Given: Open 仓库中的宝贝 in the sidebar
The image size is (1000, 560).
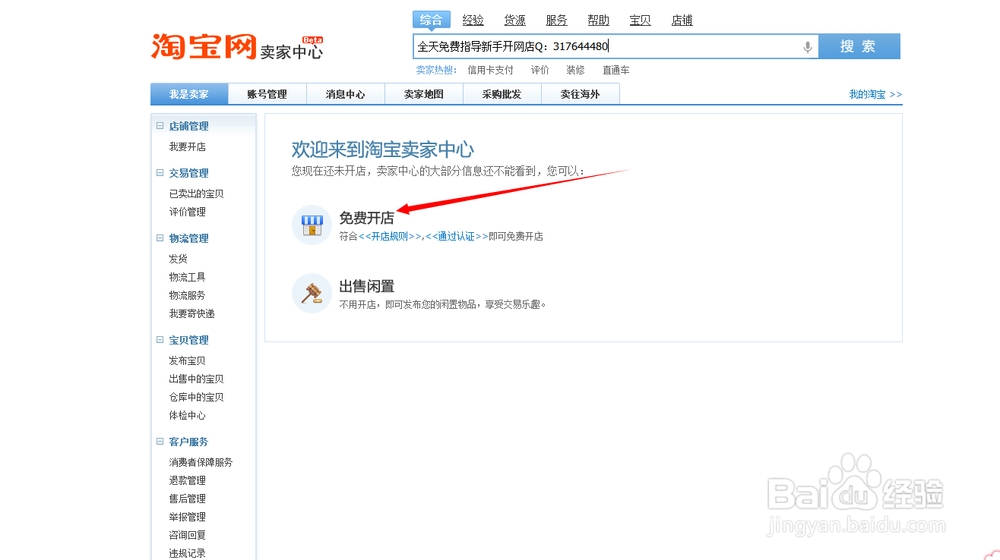Looking at the screenshot, I should pyautogui.click(x=196, y=397).
